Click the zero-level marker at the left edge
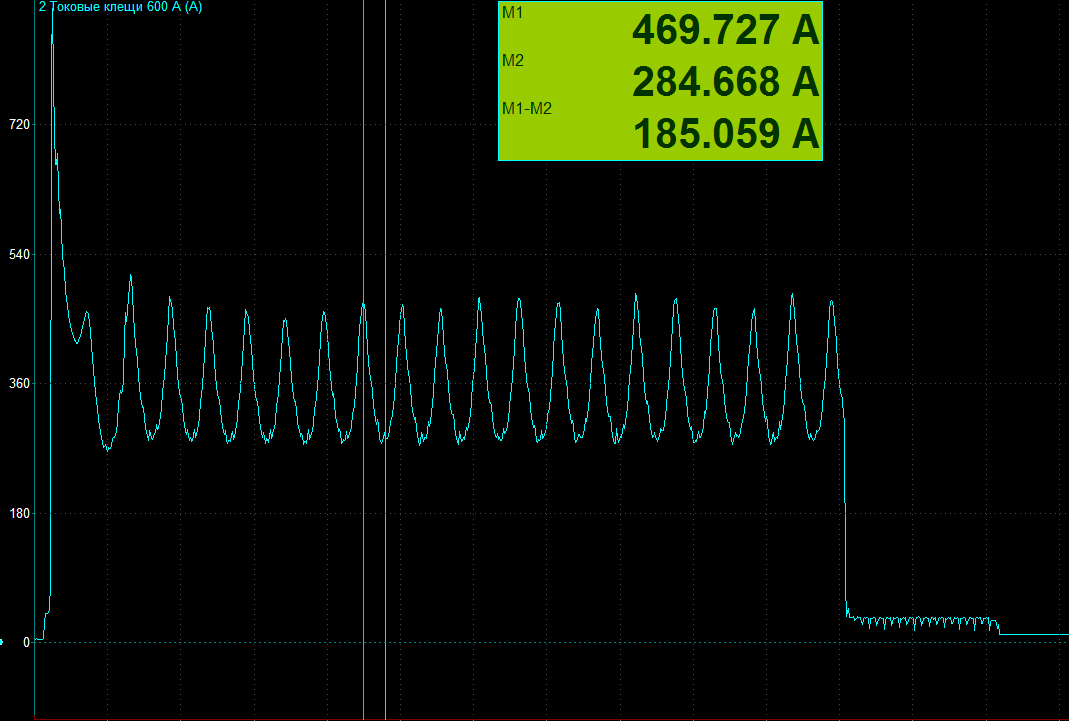Image resolution: width=1069 pixels, height=721 pixels. click(2, 642)
